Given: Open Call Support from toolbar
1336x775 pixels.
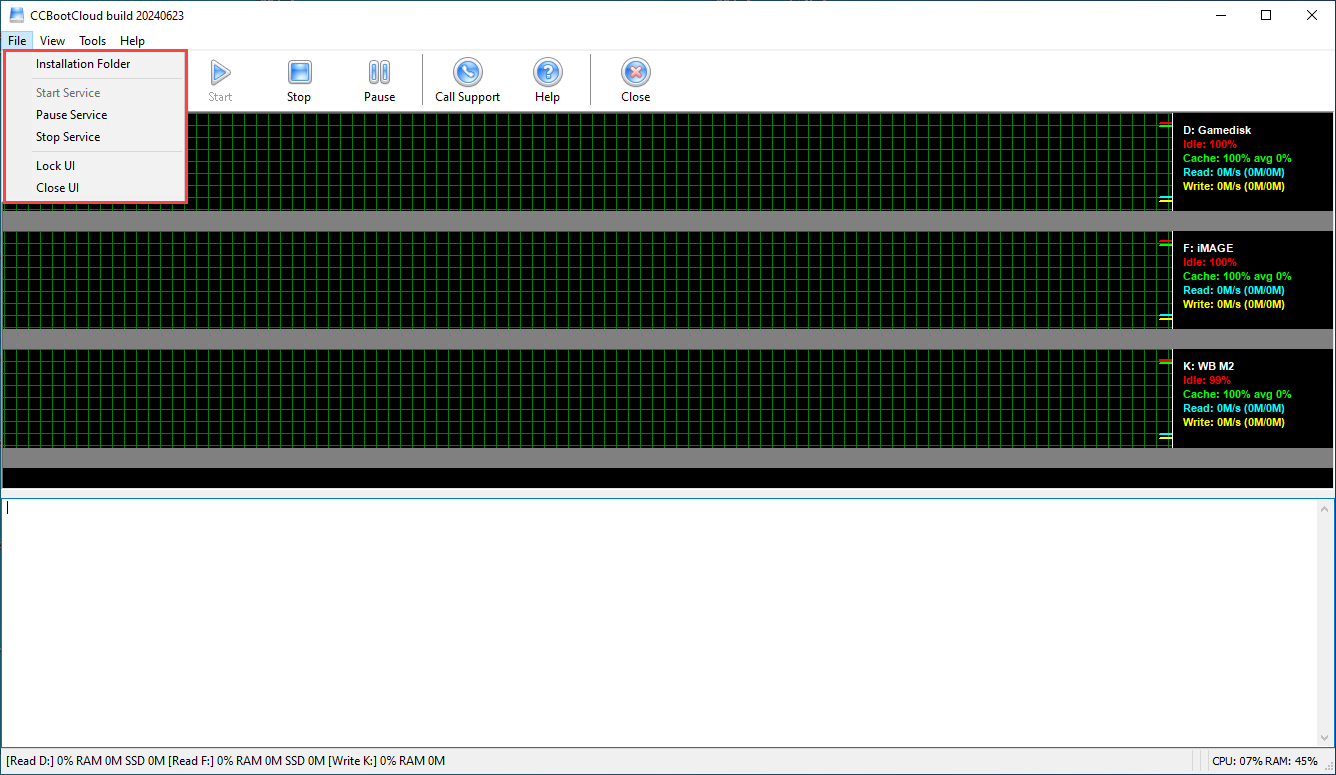Looking at the screenshot, I should tap(467, 73).
